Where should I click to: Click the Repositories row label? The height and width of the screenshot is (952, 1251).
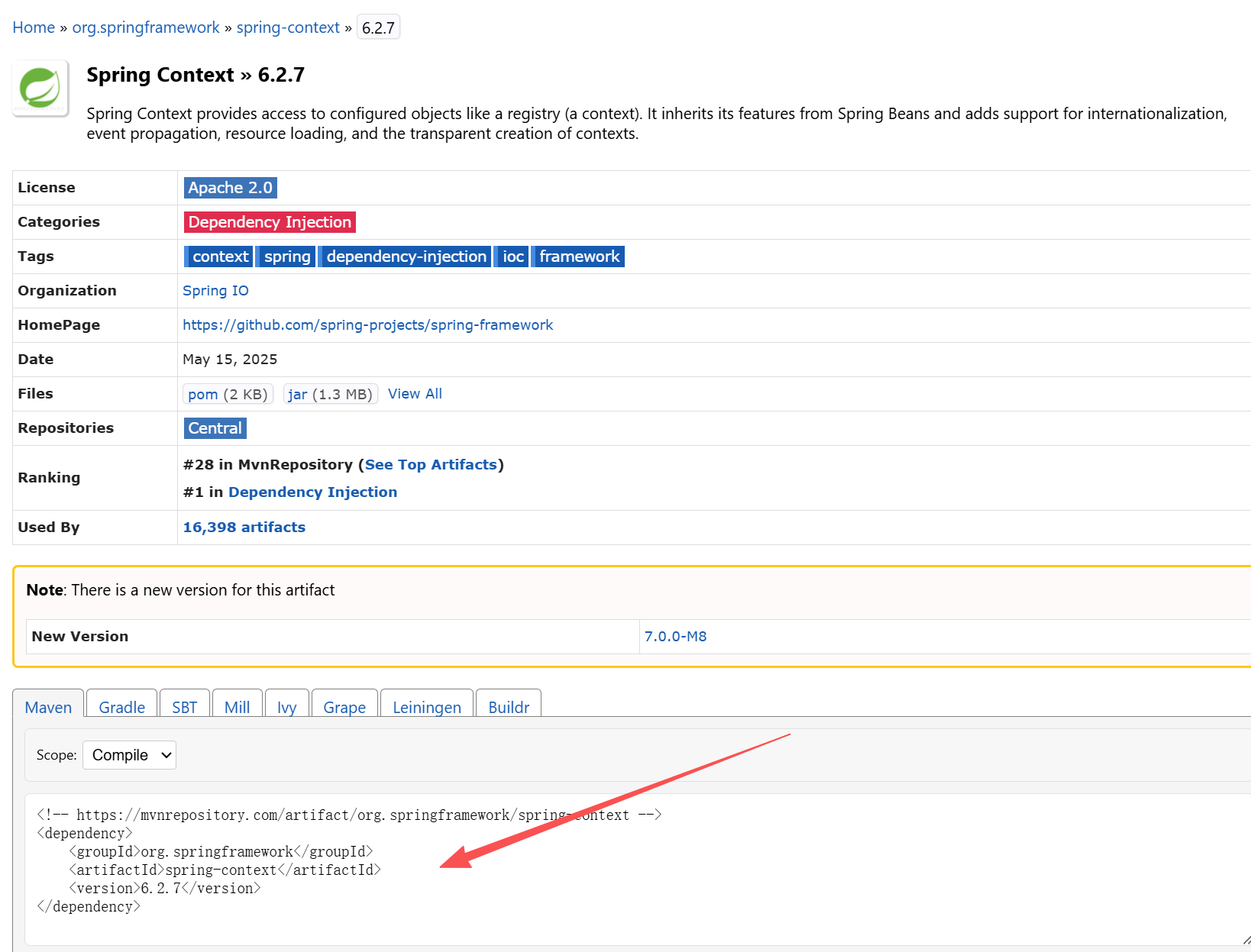(66, 428)
